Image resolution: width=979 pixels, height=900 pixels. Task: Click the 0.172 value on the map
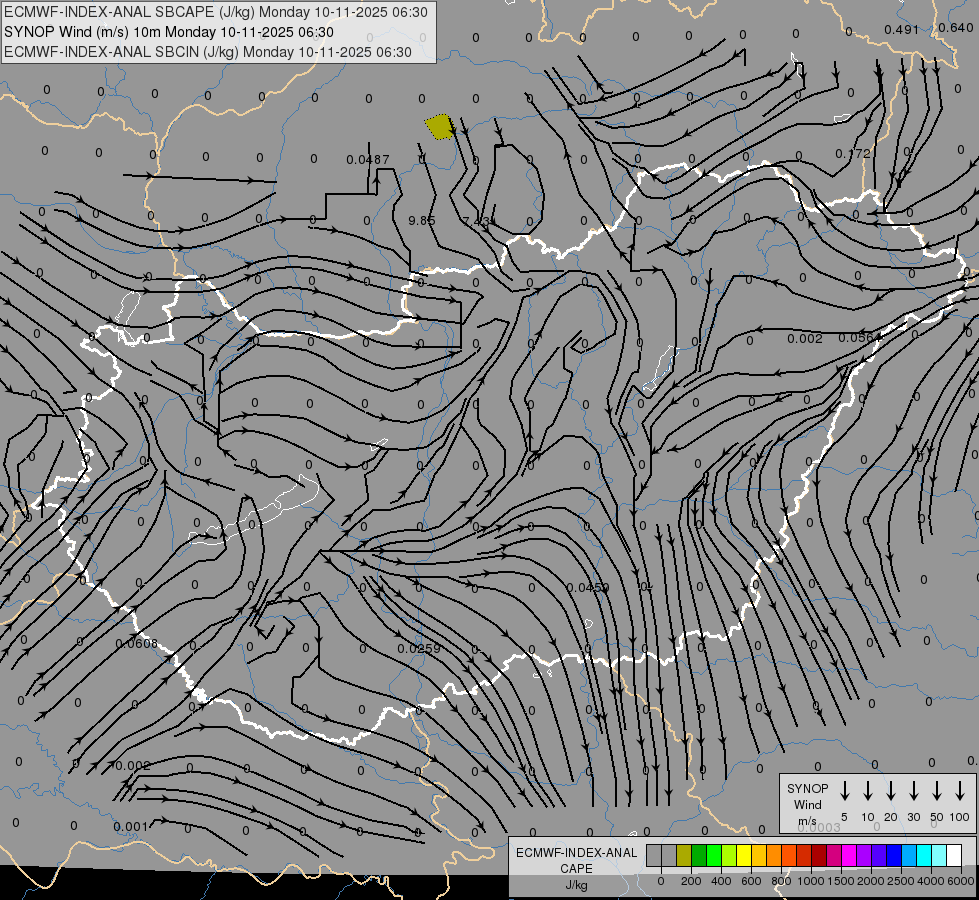click(x=852, y=153)
